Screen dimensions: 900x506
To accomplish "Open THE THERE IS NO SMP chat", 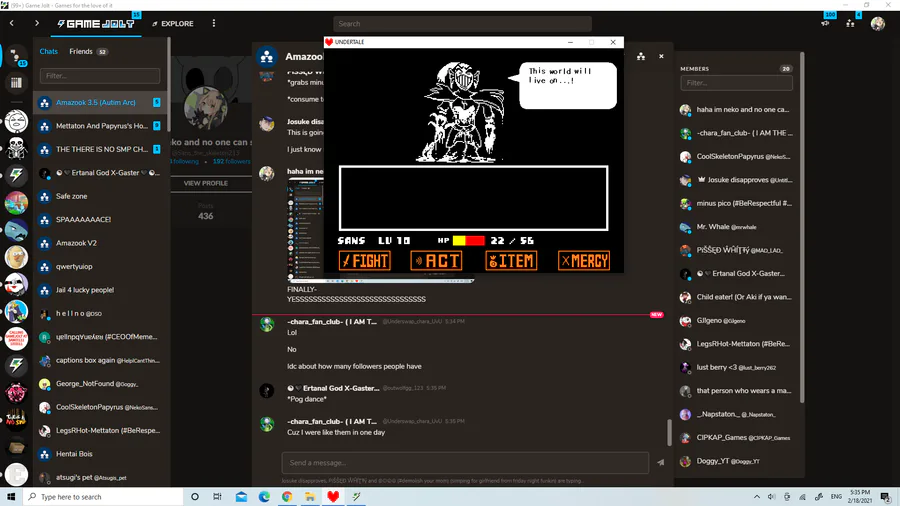I will [x=100, y=149].
